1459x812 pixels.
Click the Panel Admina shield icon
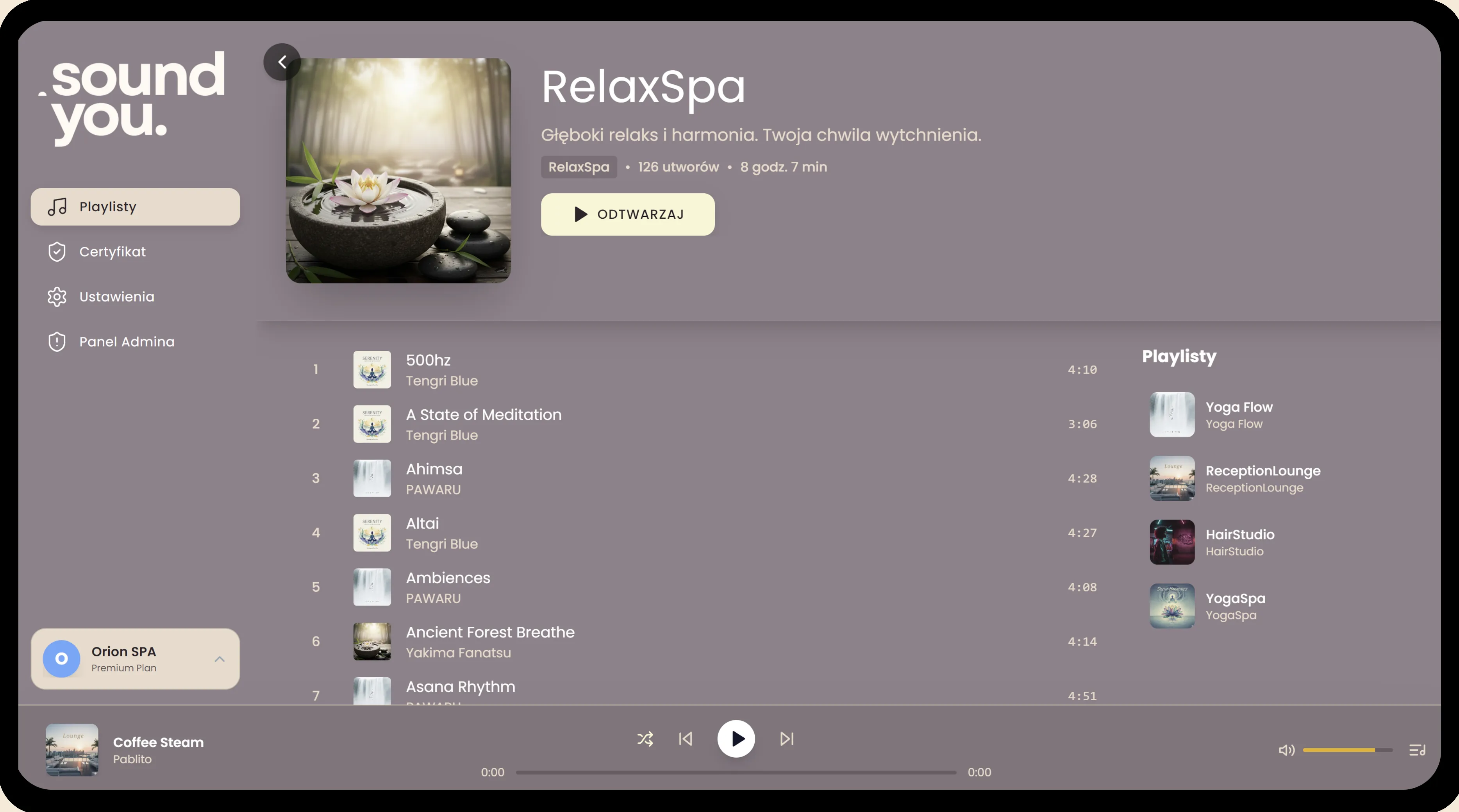pyautogui.click(x=57, y=342)
